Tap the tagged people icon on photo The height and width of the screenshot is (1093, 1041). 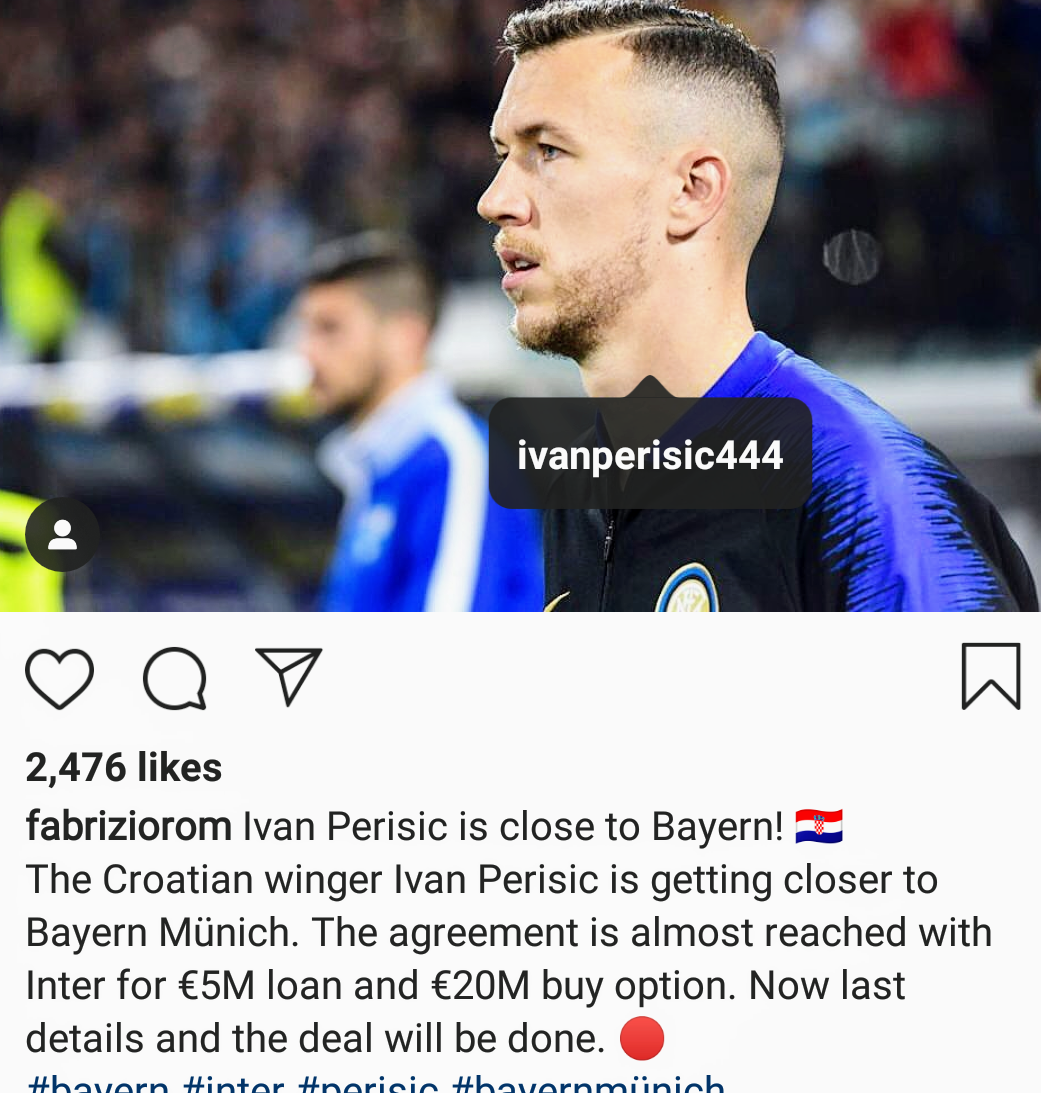click(62, 535)
